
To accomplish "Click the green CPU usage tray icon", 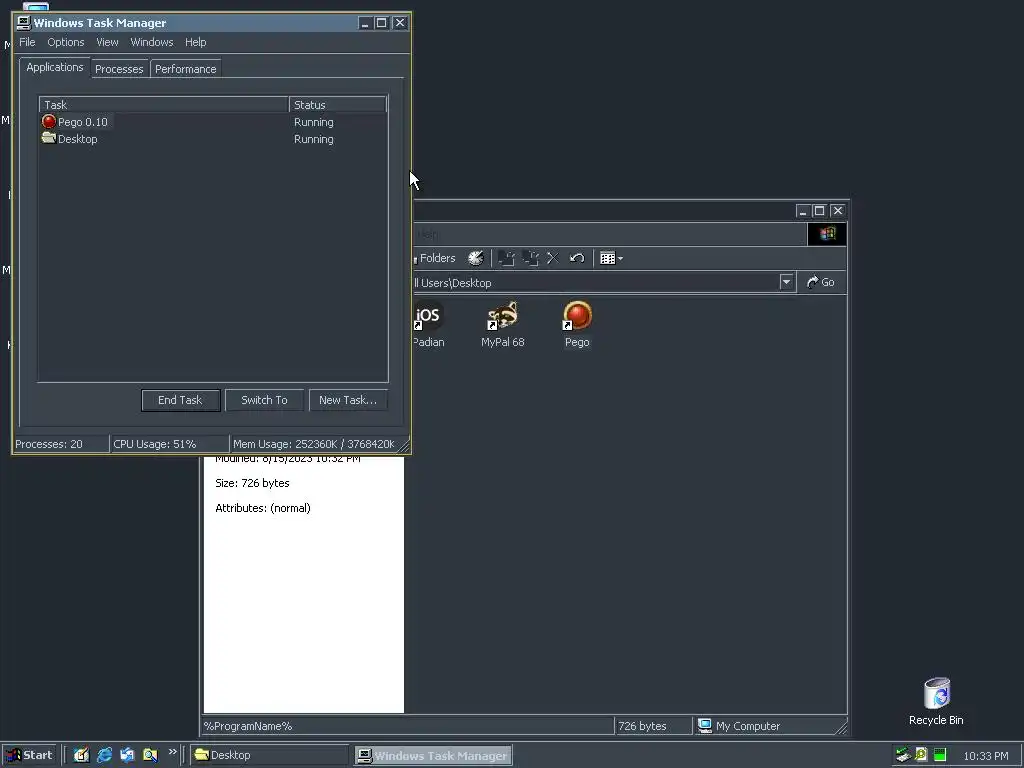I will click(940, 756).
